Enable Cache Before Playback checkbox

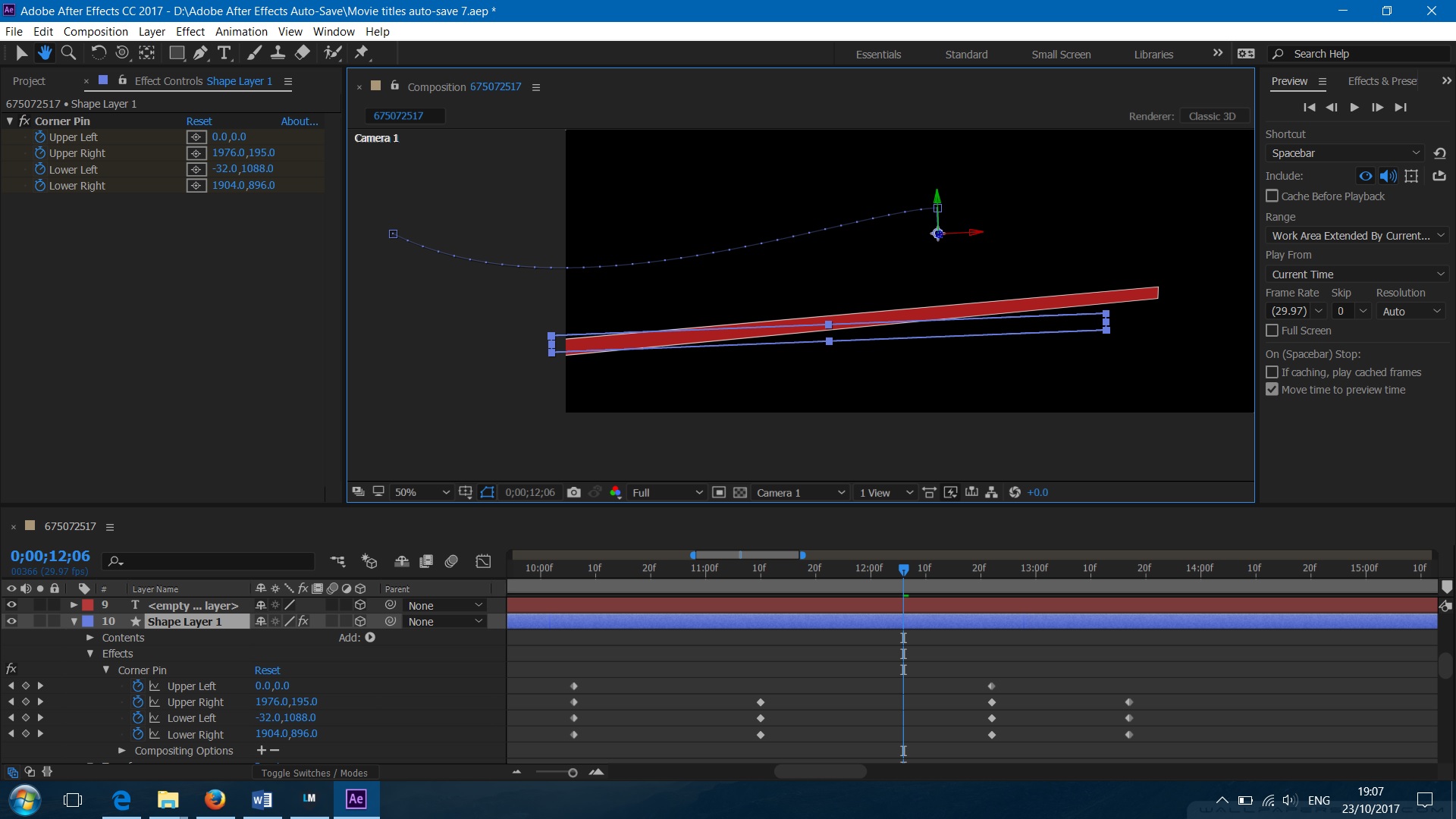pos(1272,196)
